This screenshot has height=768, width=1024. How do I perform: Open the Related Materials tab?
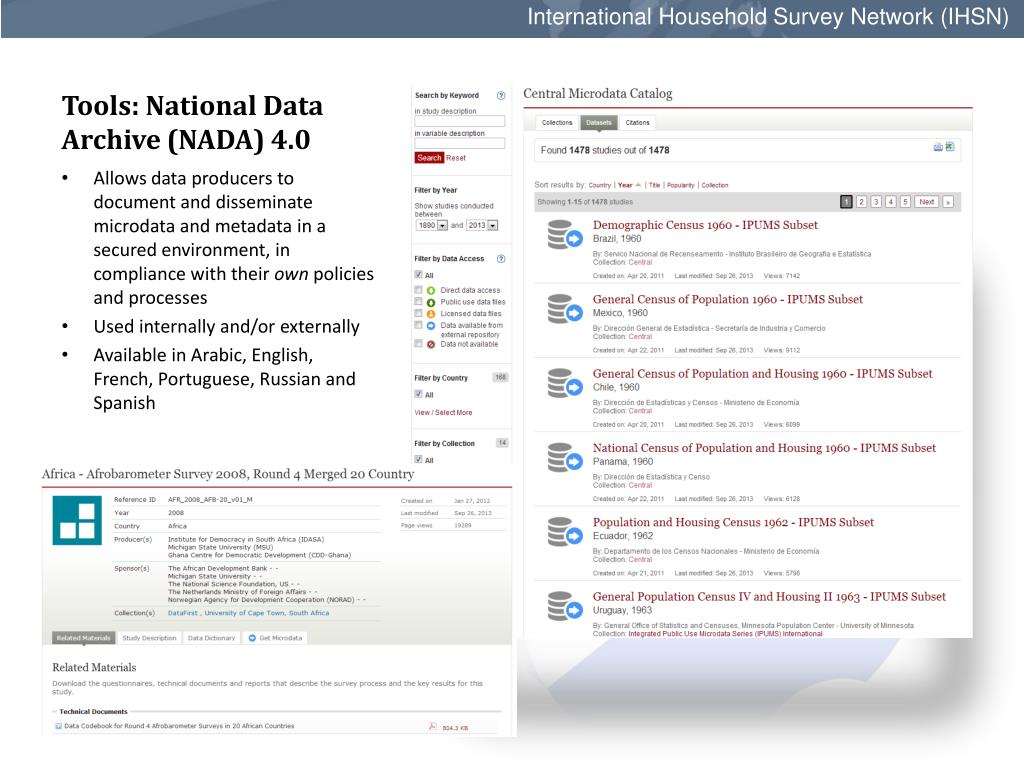(84, 638)
